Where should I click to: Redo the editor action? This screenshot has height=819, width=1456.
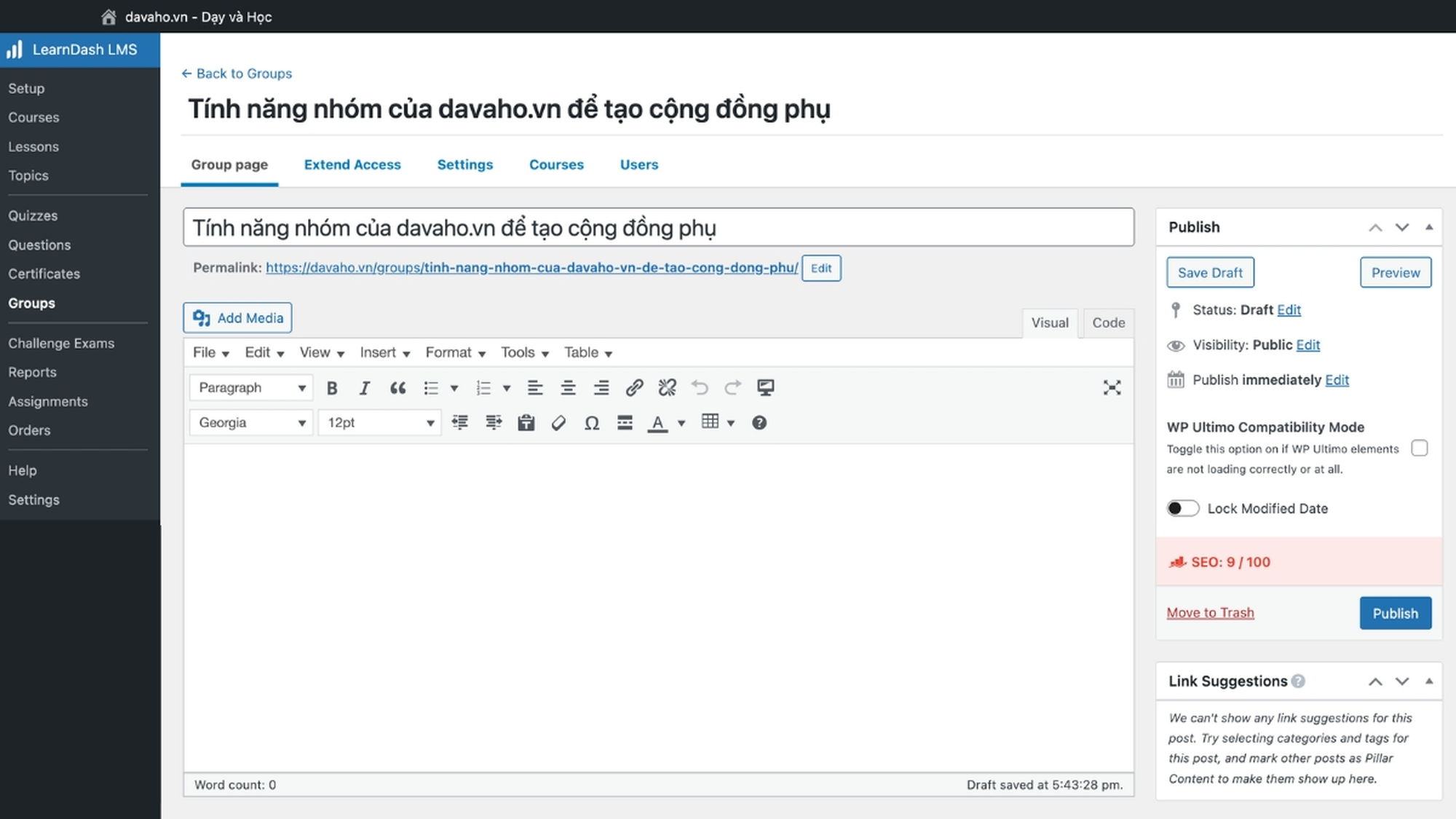pyautogui.click(x=732, y=388)
